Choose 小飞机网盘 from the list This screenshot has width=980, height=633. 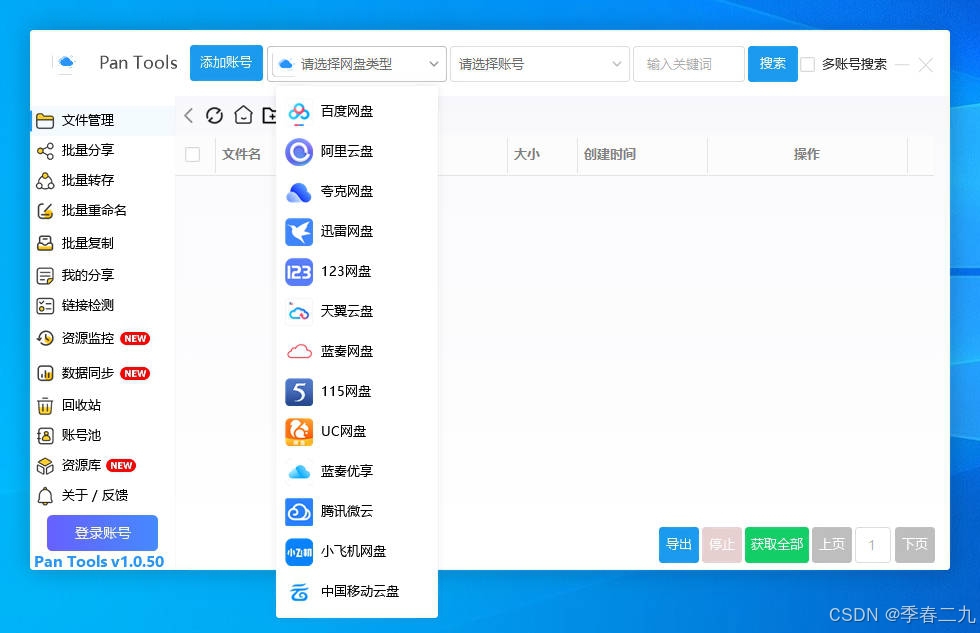pos(357,552)
